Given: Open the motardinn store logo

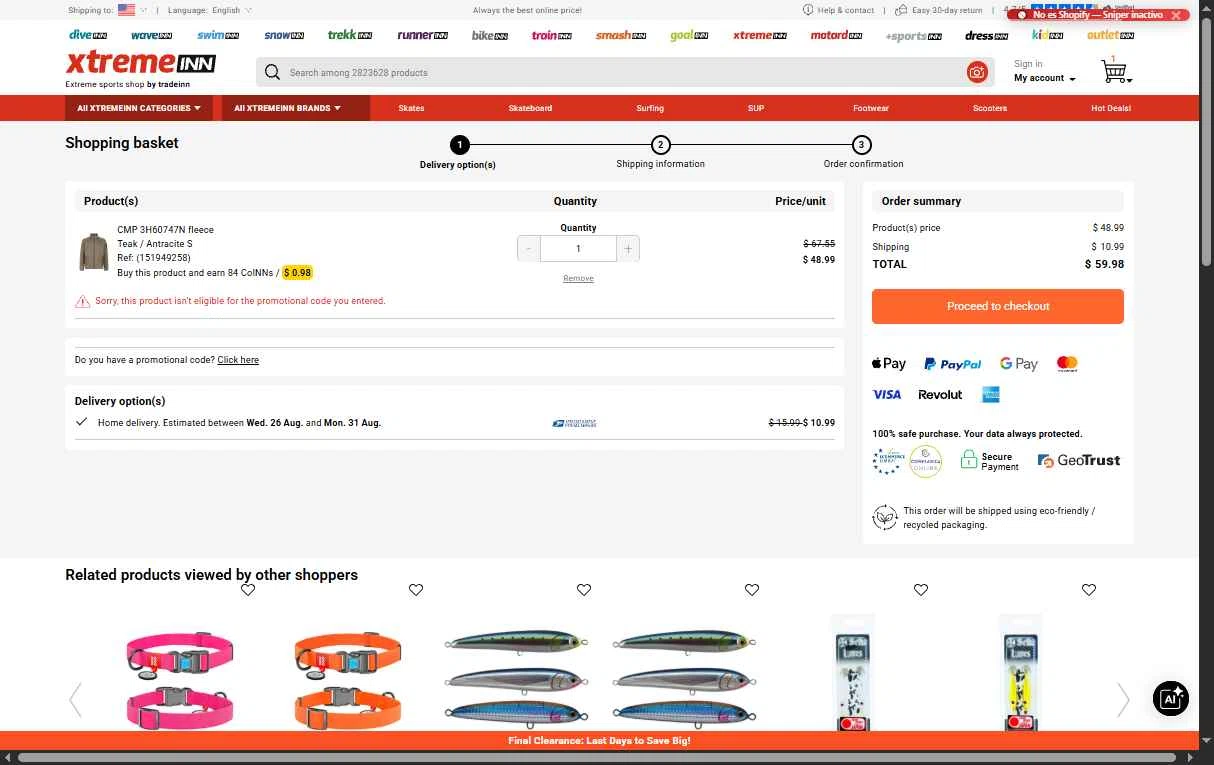Looking at the screenshot, I should tap(836, 35).
